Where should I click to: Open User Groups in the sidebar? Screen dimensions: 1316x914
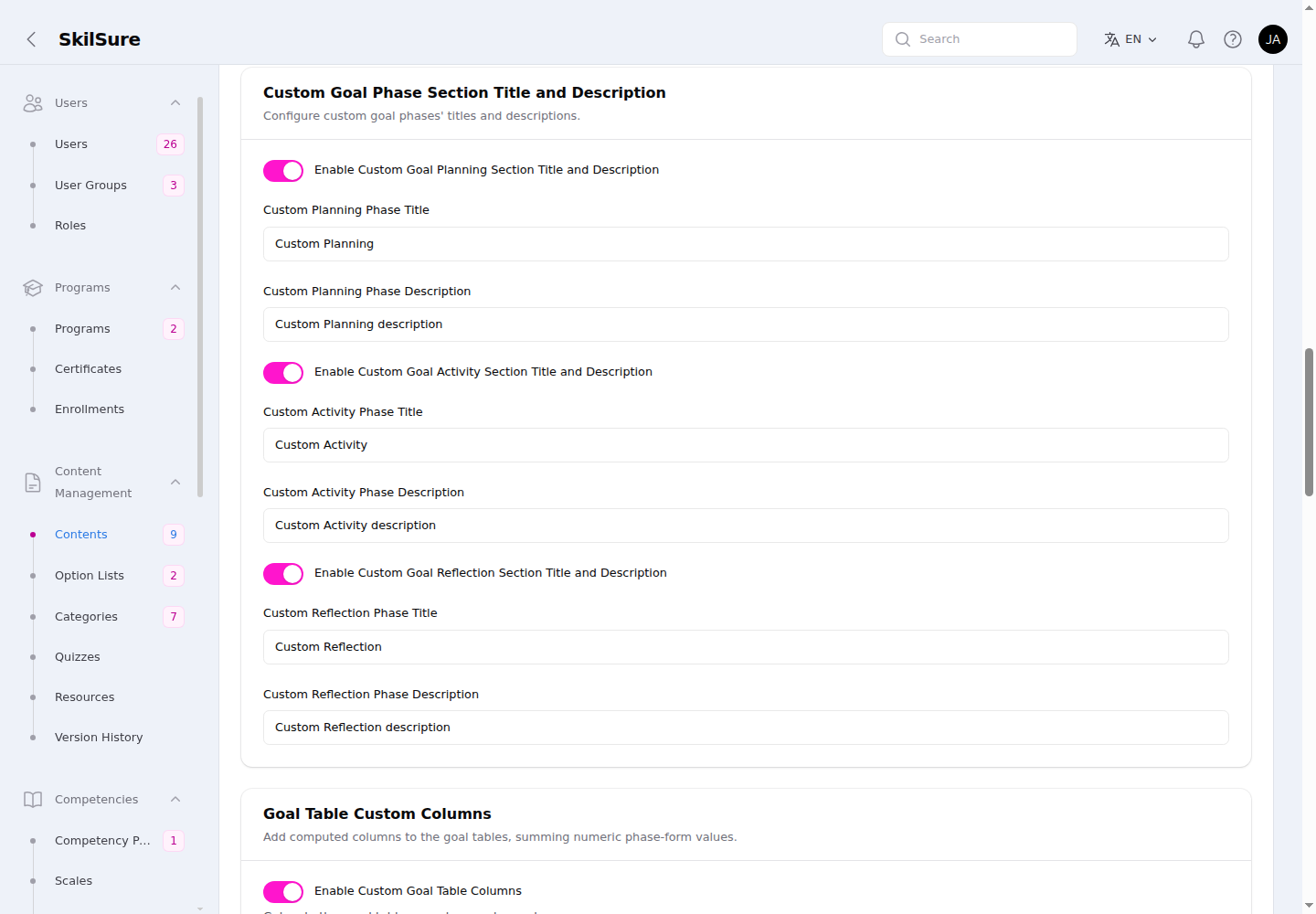click(90, 186)
